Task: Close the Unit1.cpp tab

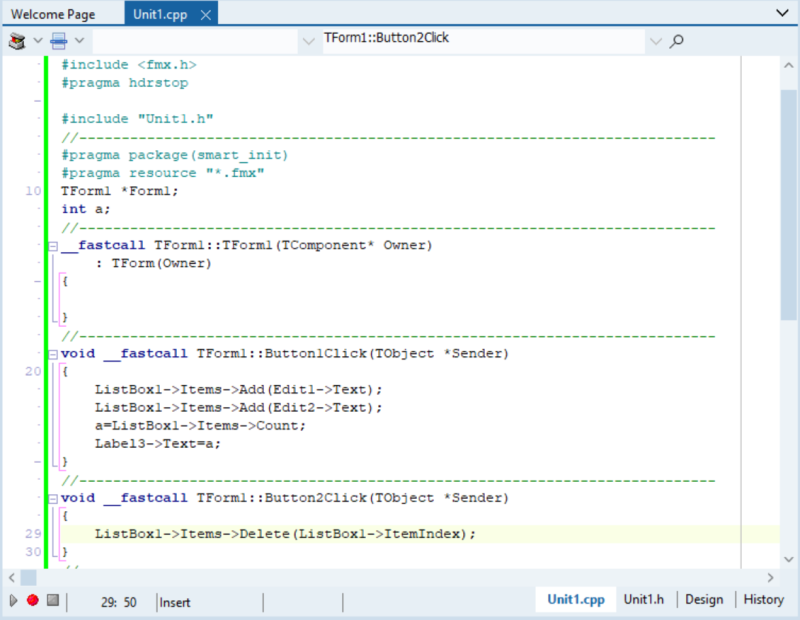Action: [x=206, y=15]
